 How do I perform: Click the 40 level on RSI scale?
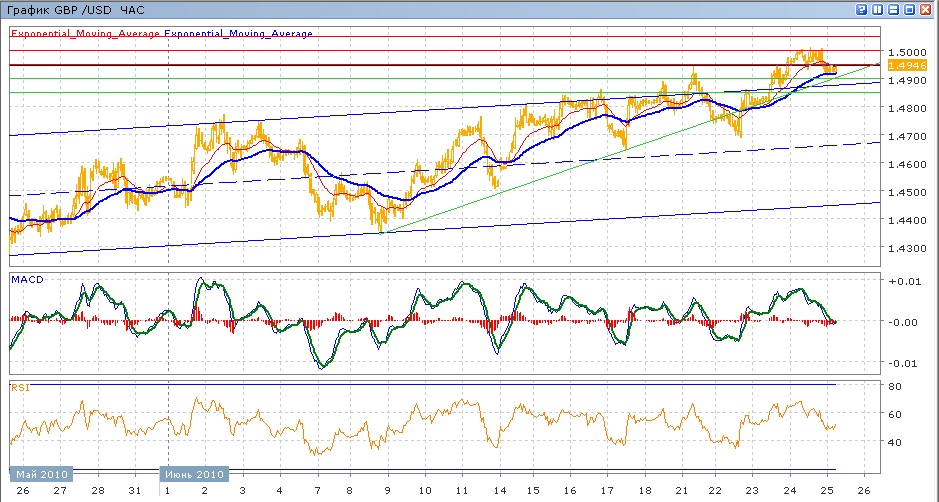coord(895,442)
